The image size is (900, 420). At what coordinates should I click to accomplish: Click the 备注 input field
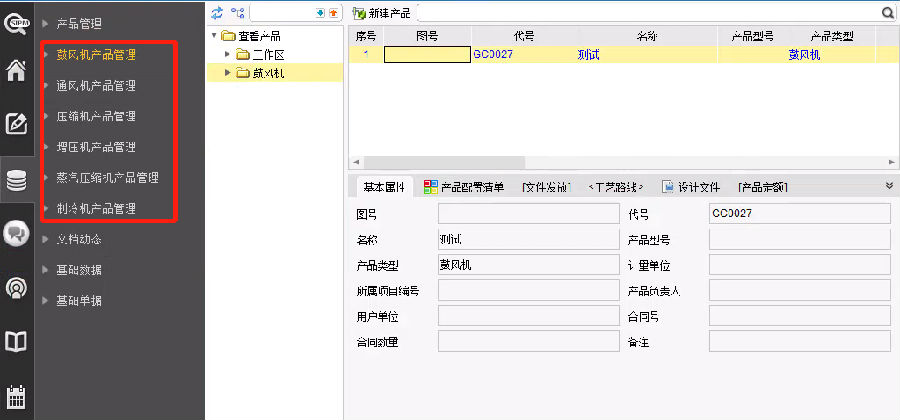800,341
